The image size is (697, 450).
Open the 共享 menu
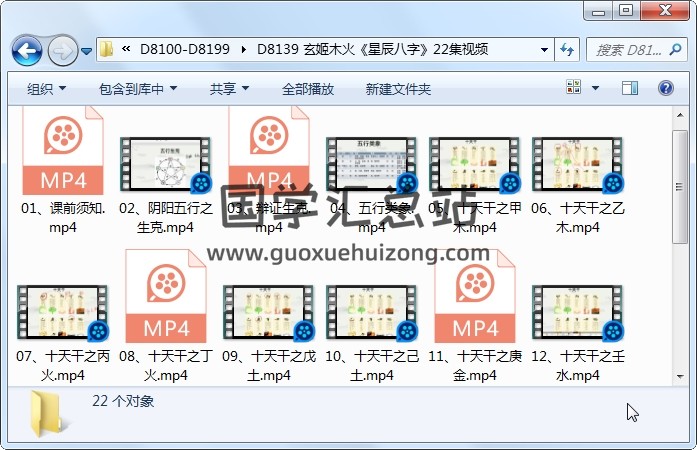coord(229,89)
